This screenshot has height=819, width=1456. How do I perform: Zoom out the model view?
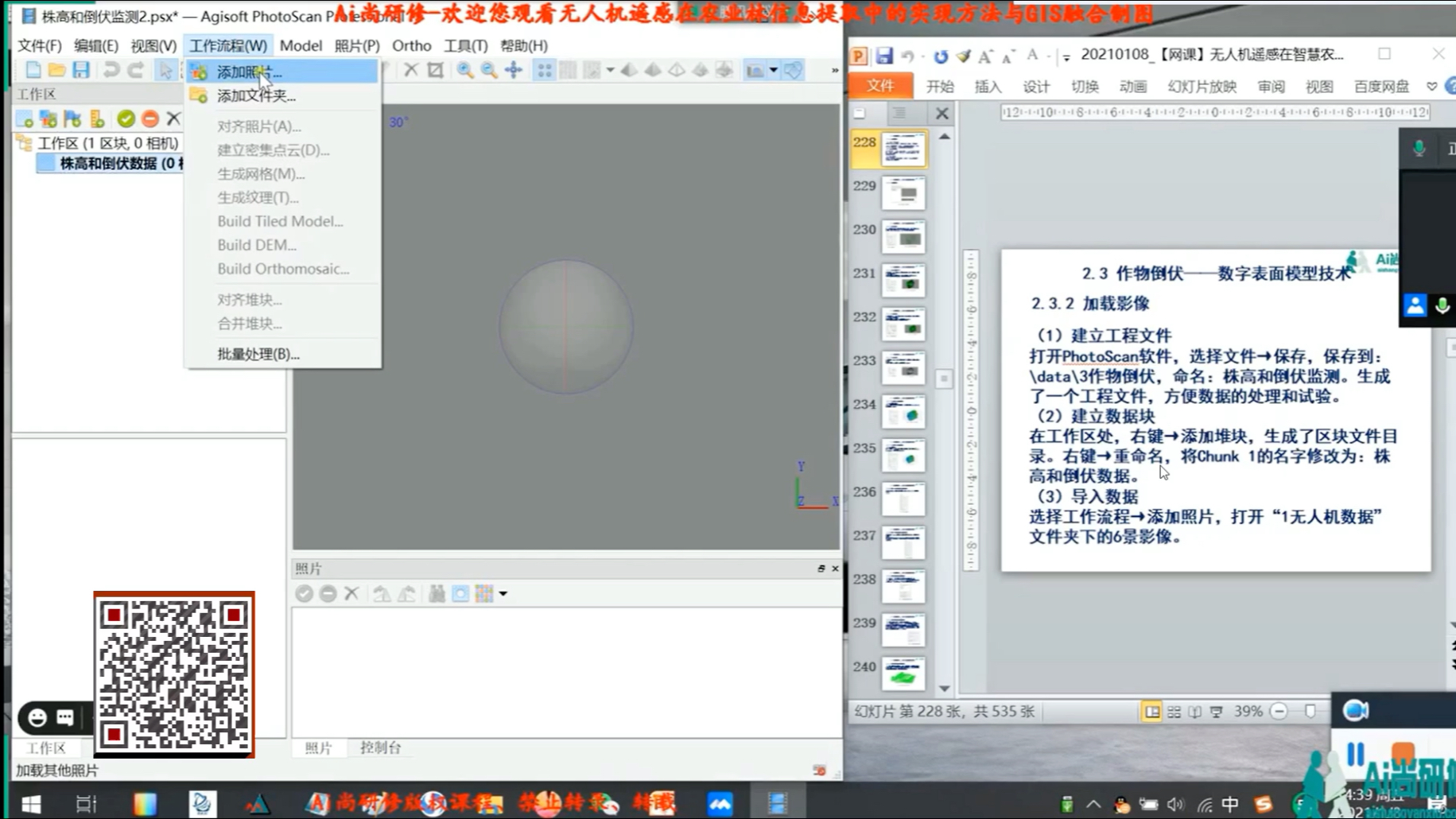(x=489, y=71)
